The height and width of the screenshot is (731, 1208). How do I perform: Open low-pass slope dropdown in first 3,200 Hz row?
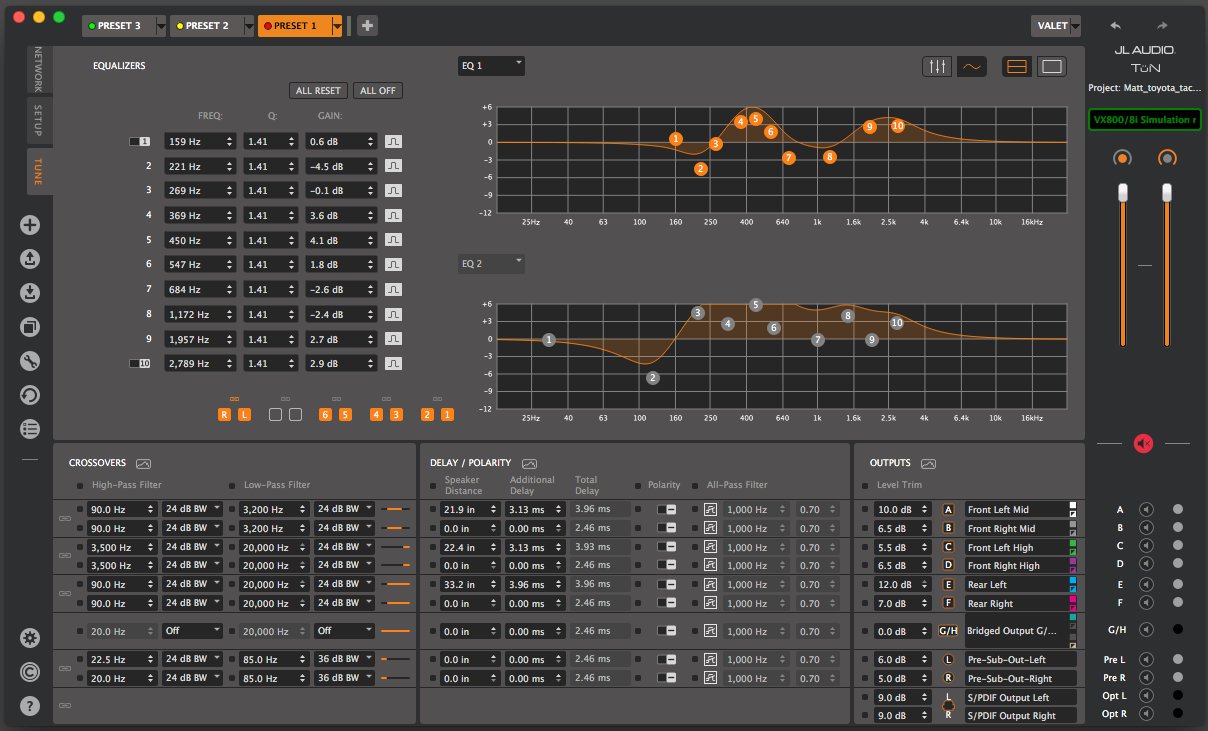point(345,510)
